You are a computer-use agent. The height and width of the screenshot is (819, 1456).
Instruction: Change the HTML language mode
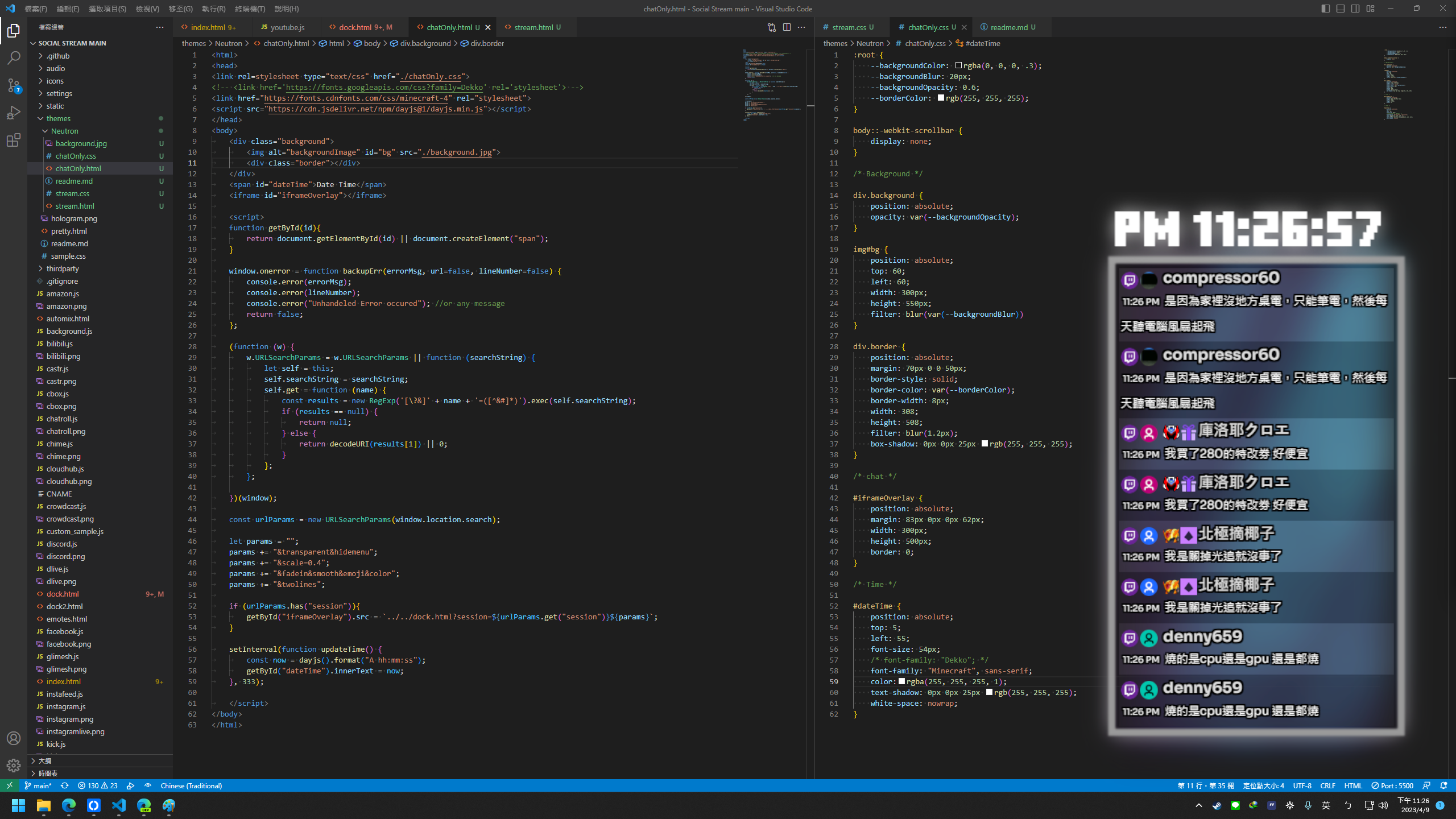click(1353, 785)
